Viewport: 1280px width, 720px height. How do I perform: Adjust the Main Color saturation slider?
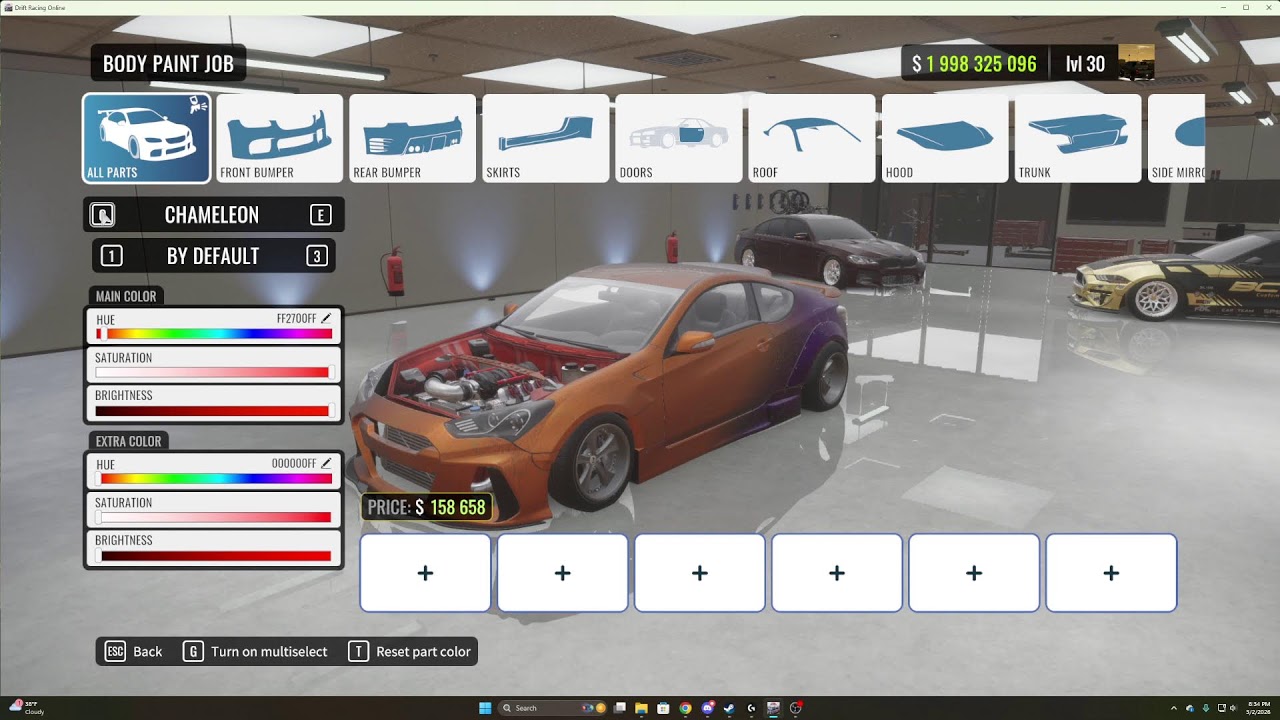pyautogui.click(x=214, y=372)
